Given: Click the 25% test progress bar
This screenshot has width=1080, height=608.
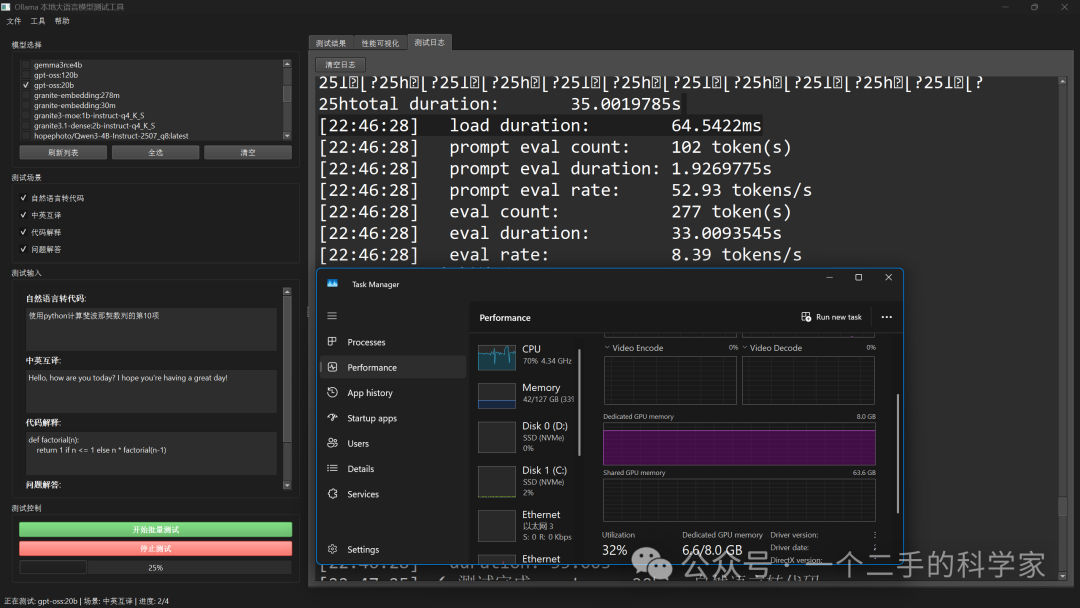Looking at the screenshot, I should click(x=156, y=568).
